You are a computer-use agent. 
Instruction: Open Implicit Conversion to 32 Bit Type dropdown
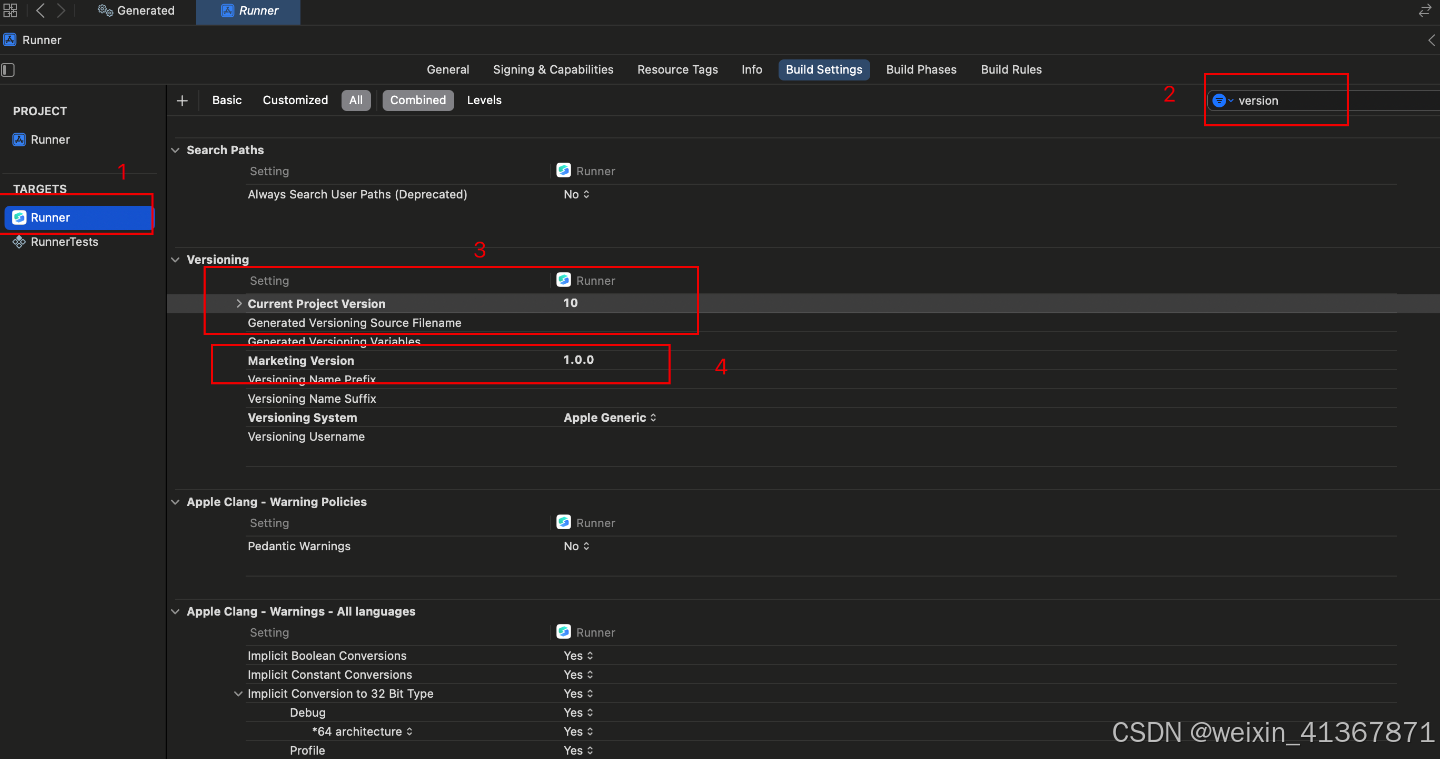[x=579, y=694]
